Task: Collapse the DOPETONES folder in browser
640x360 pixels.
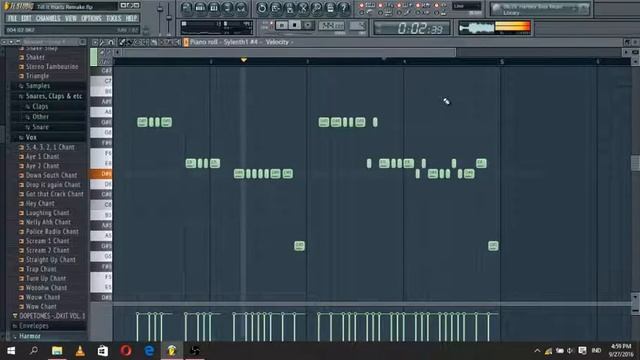Action: click(49, 316)
